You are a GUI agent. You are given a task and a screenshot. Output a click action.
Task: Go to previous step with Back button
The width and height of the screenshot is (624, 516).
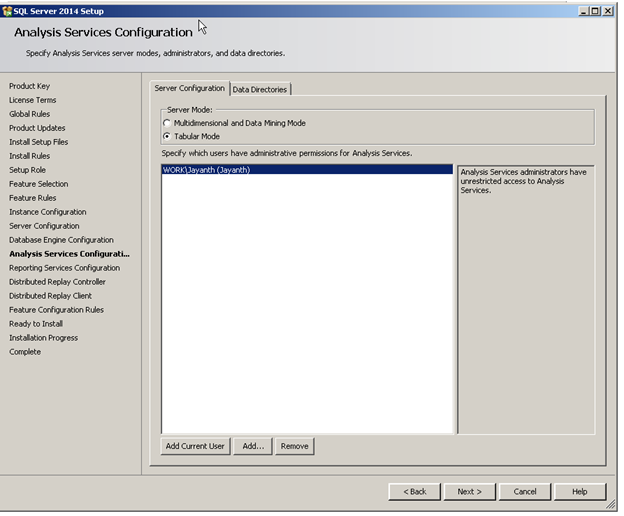click(415, 492)
